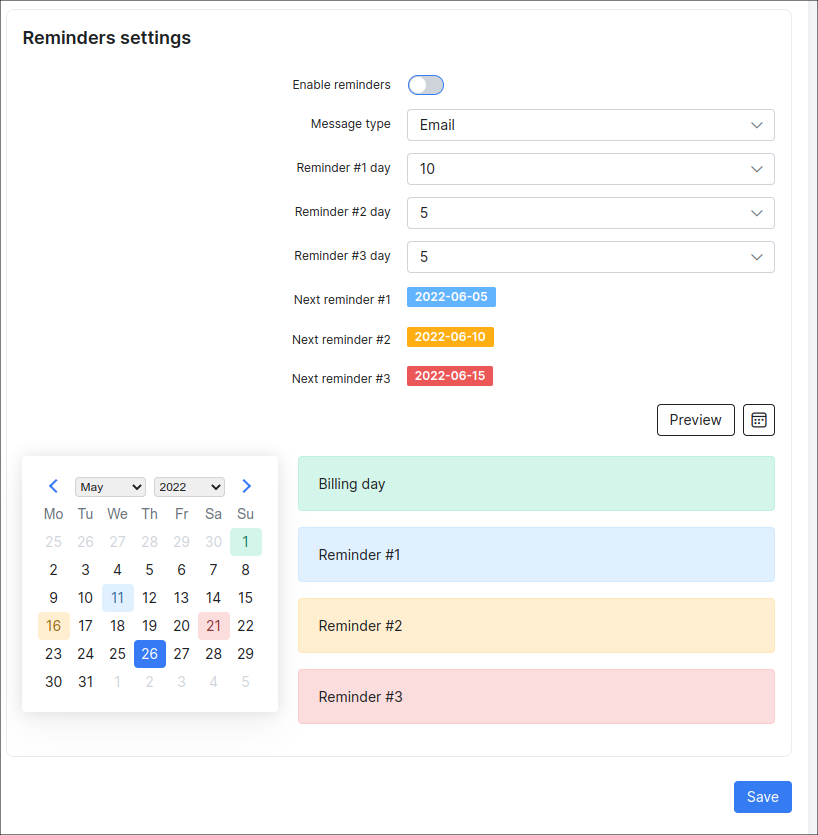Enable the reminders toggle switch
Viewport: 818px width, 835px height.
425,85
